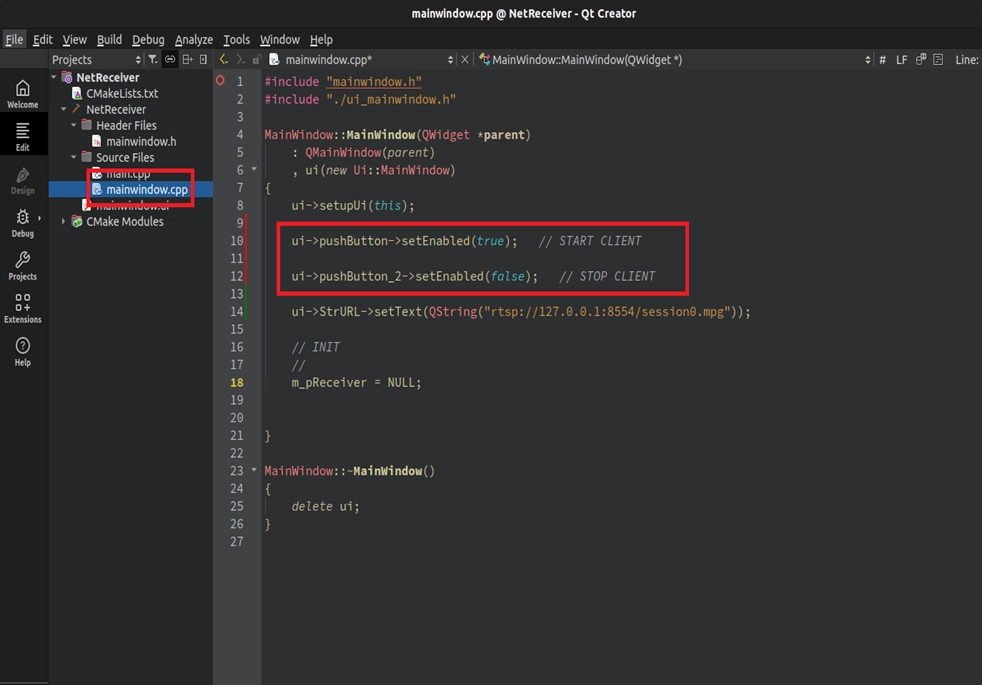This screenshot has width=982, height=685.
Task: Switch to Debug mode in sidebar
Action: coord(23,223)
